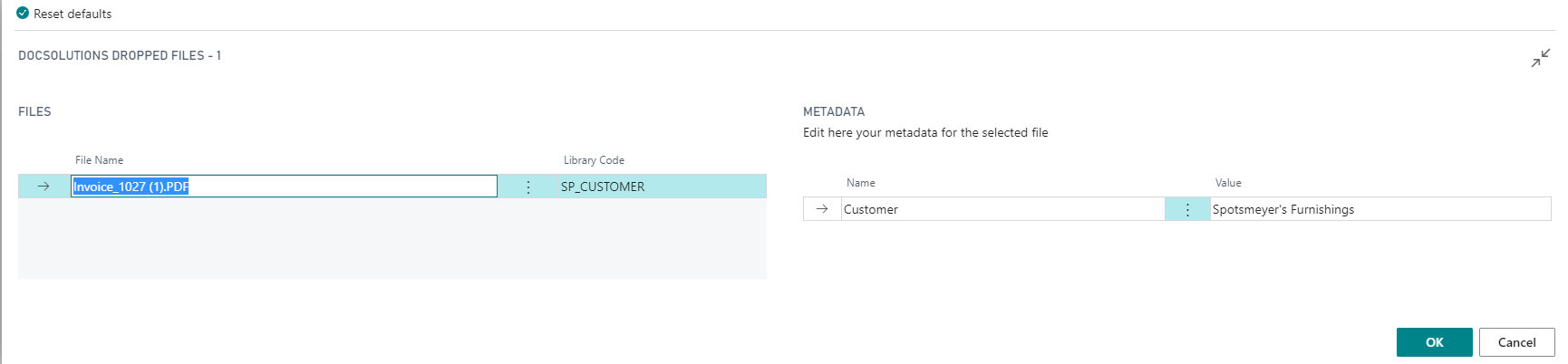Collapse the DocSolutions Dropped Files part
This screenshot has width=1568, height=364.
(x=1540, y=58)
